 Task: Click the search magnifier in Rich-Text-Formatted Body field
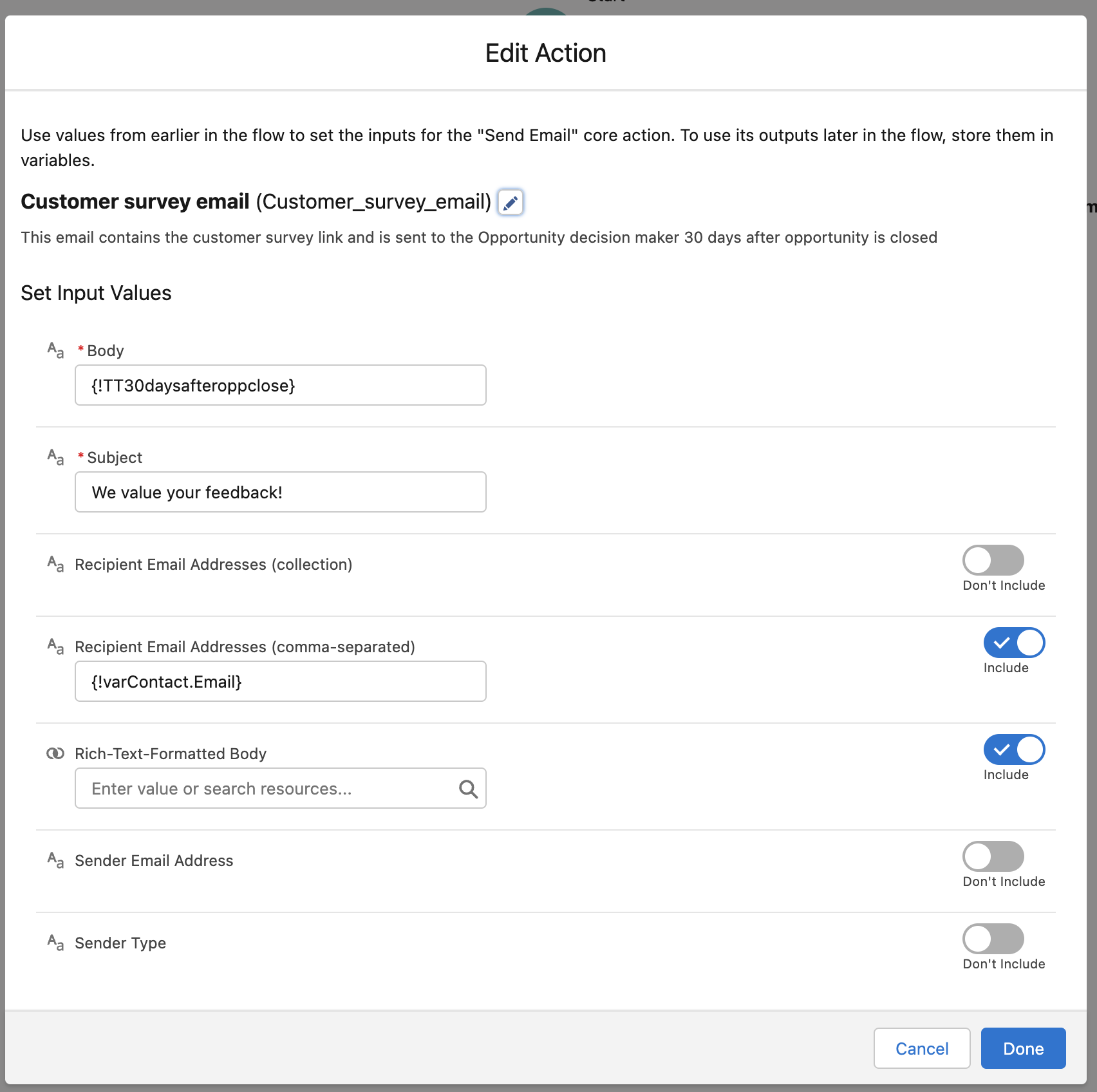(x=468, y=789)
